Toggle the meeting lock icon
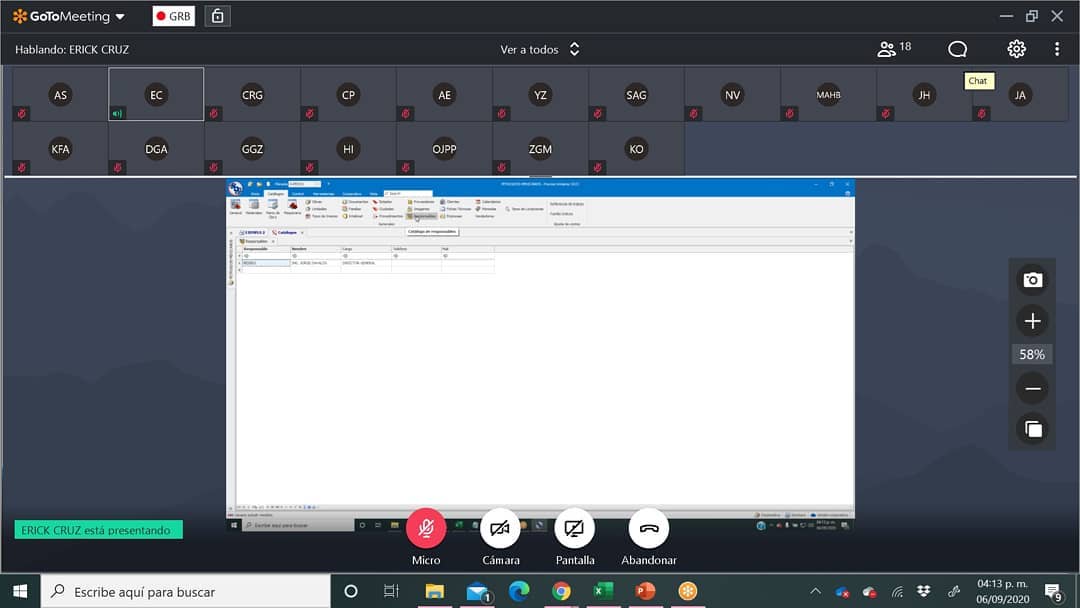 coord(218,16)
